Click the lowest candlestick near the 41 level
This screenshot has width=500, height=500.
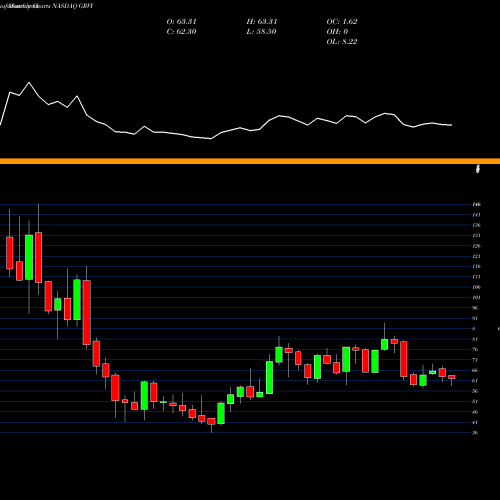pyautogui.click(x=211, y=421)
